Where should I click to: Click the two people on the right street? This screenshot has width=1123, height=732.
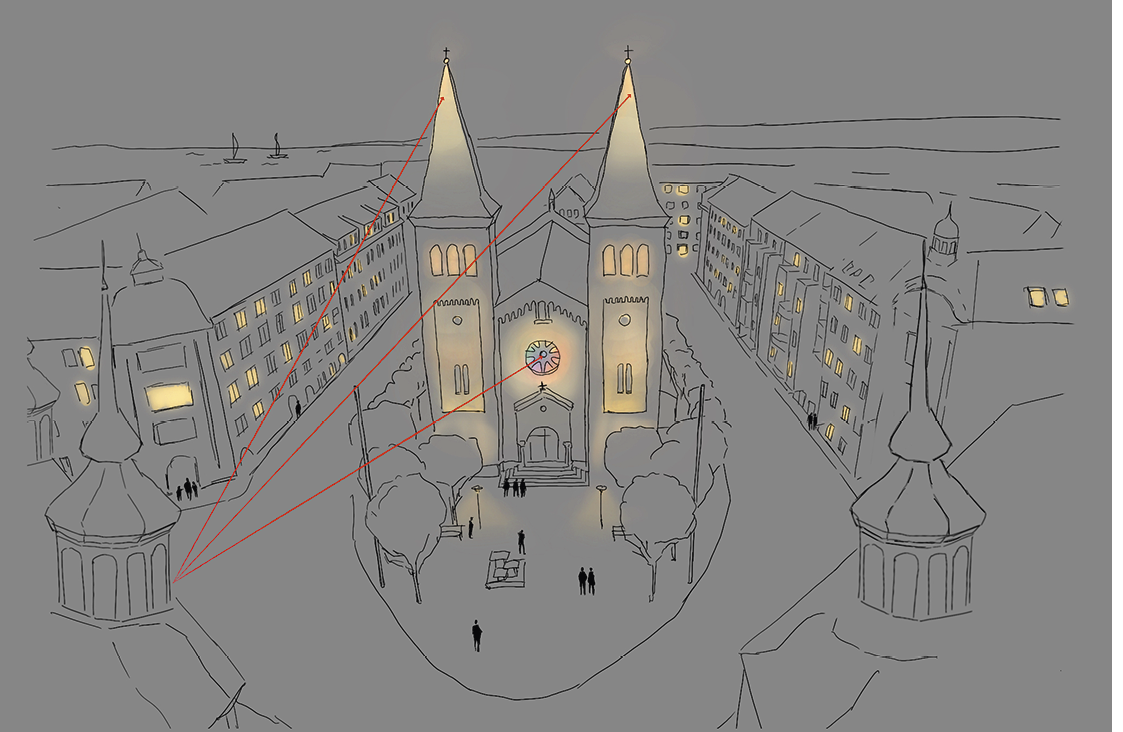[812, 421]
